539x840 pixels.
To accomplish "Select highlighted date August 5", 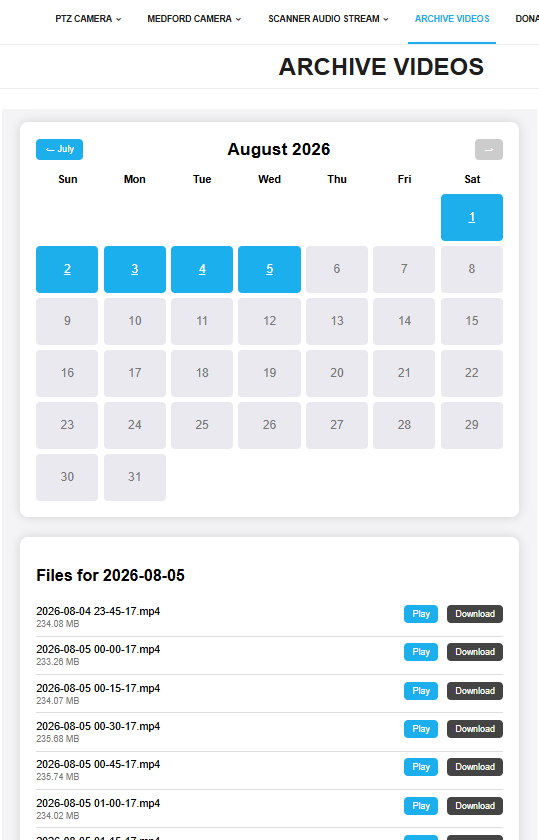I will pos(270,269).
